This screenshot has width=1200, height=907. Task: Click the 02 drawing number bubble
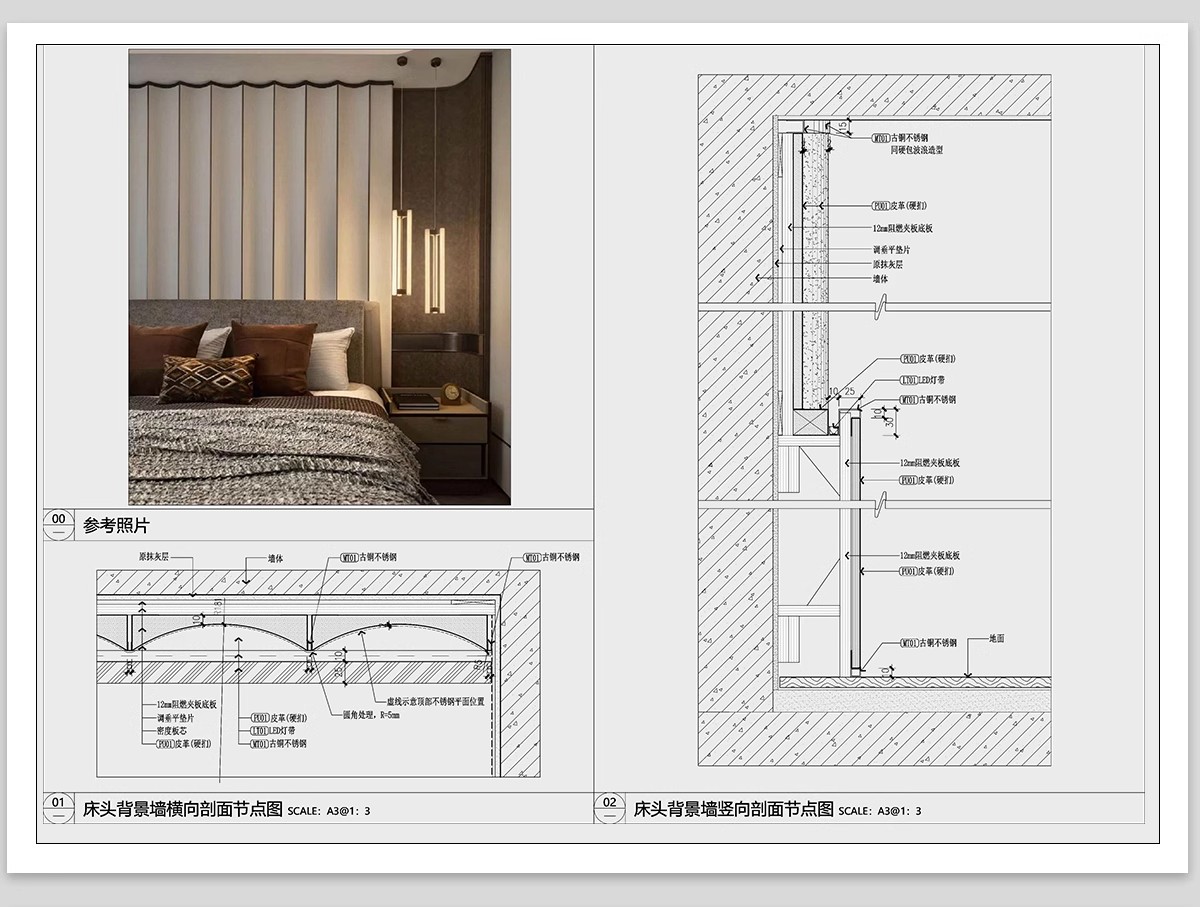tap(609, 806)
